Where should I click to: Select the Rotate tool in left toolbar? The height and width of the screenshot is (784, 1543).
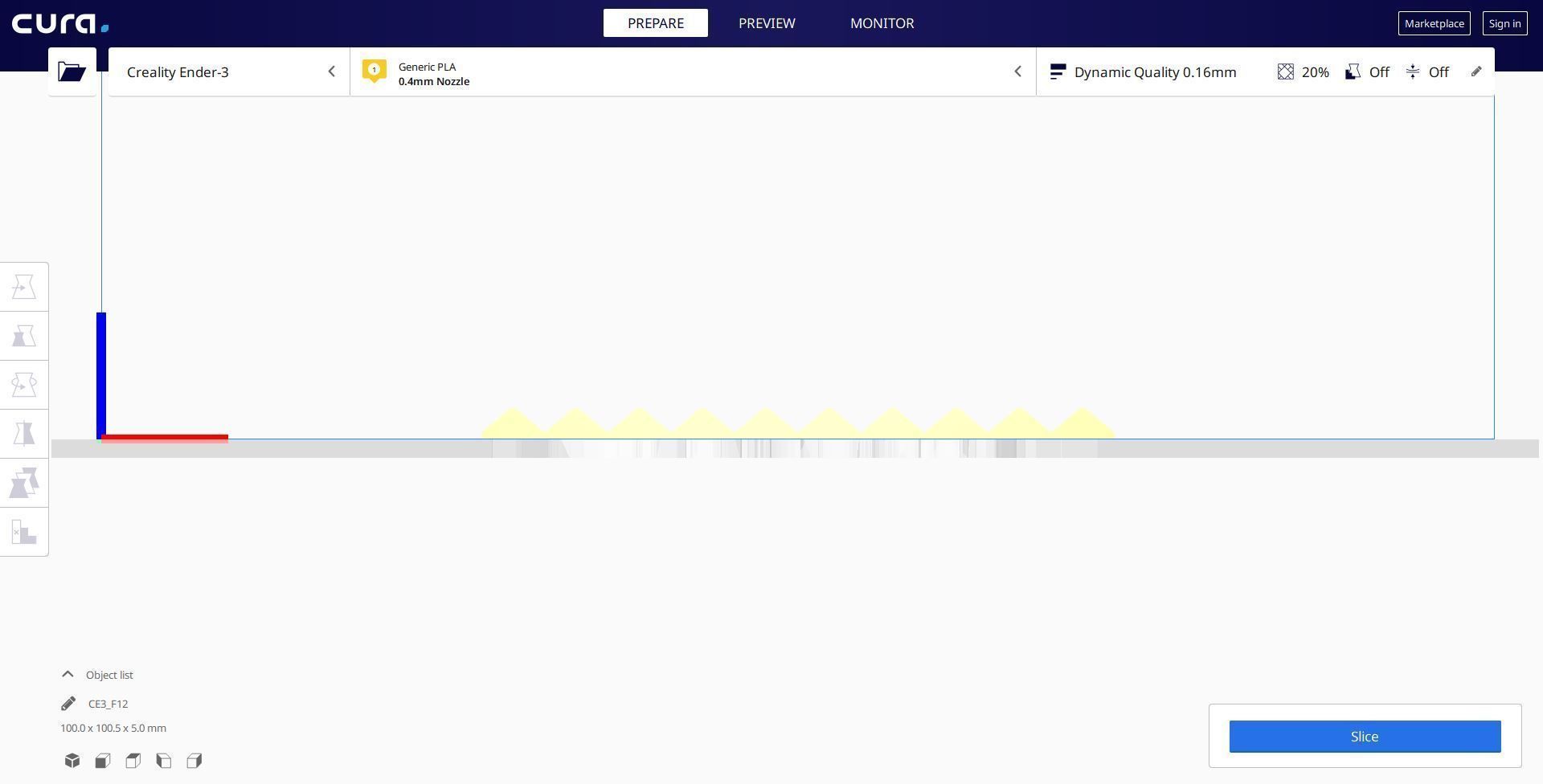tap(24, 385)
